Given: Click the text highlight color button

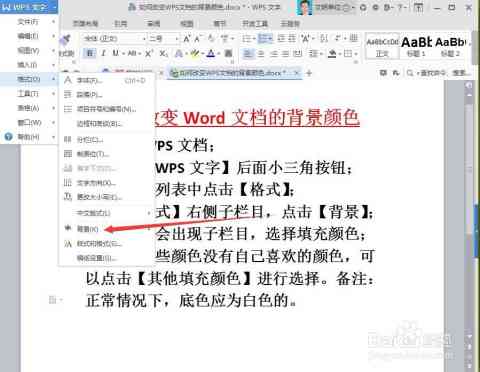Looking at the screenshot, I should click(x=194, y=53).
